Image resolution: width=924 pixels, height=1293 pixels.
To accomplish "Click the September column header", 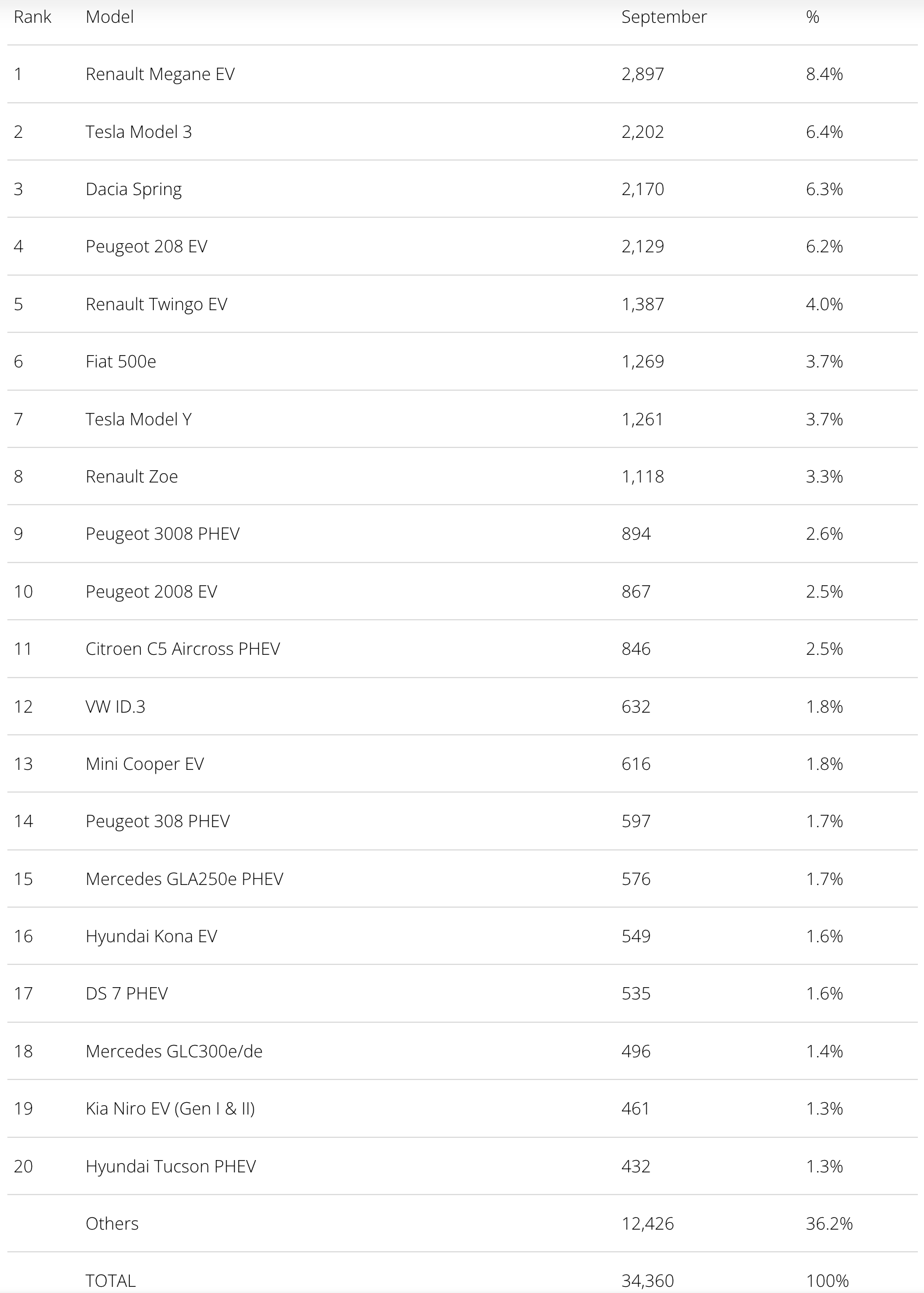I will (x=664, y=17).
